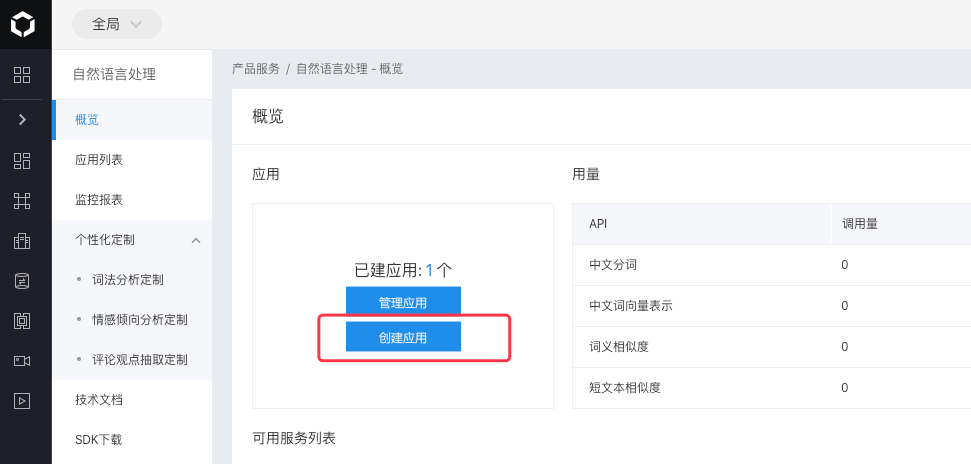Screen dimensions: 971x464
Task: Open the four-squares product grid icon
Action: click(22, 75)
